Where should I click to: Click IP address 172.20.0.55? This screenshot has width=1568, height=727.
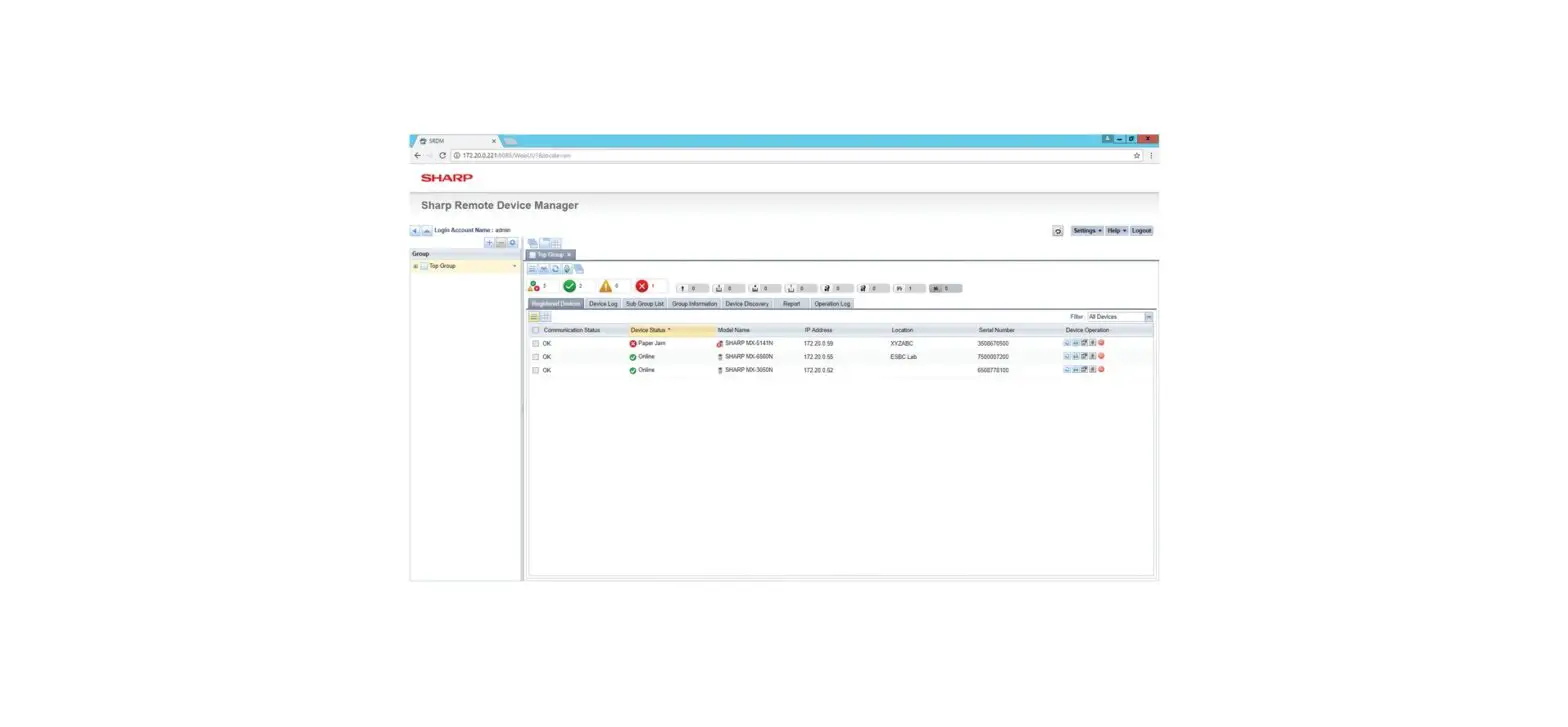818,357
